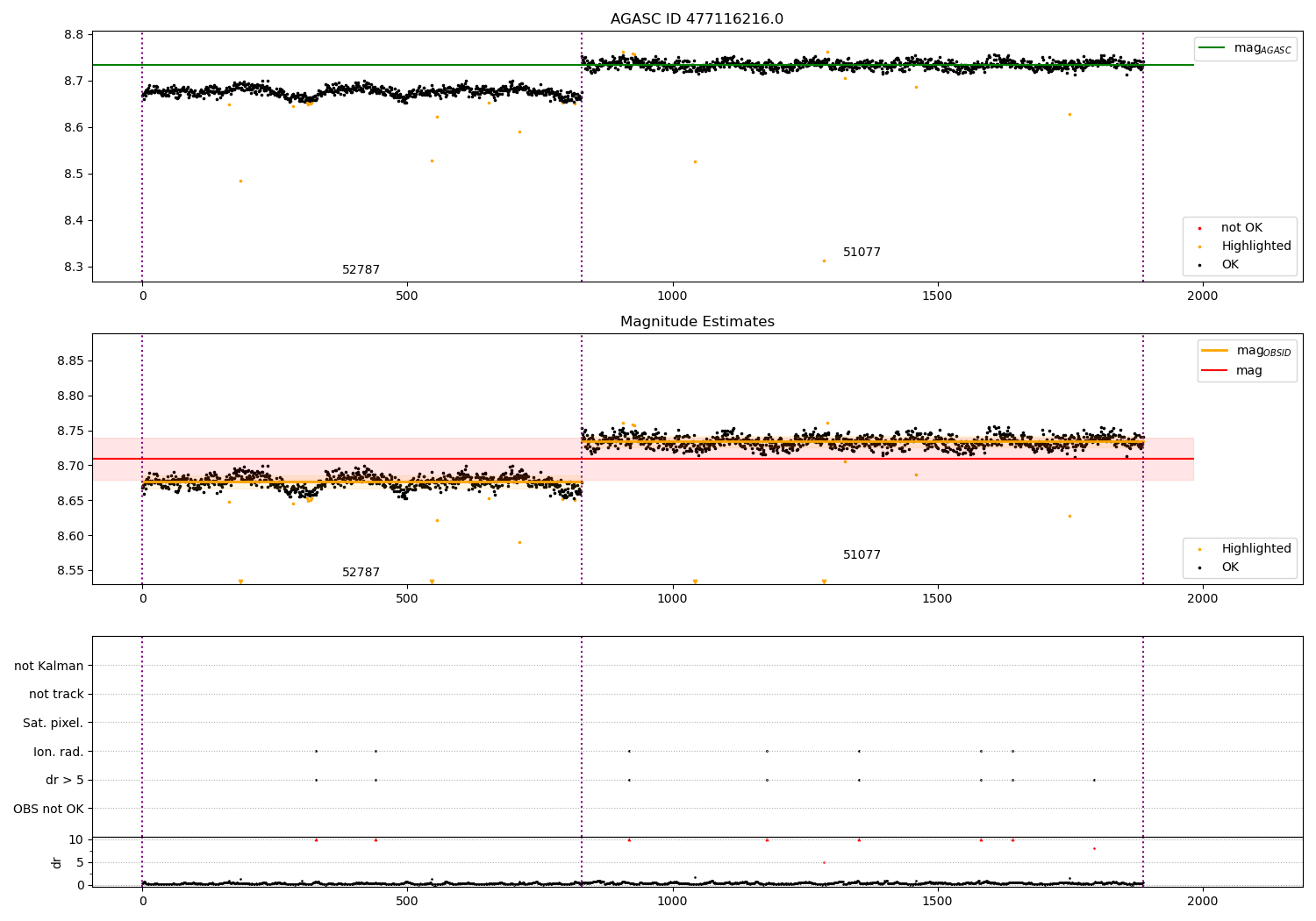Click the orange outlier near 8.48 in top plot
Image resolution: width=1316 pixels, height=921 pixels.
pos(240,181)
